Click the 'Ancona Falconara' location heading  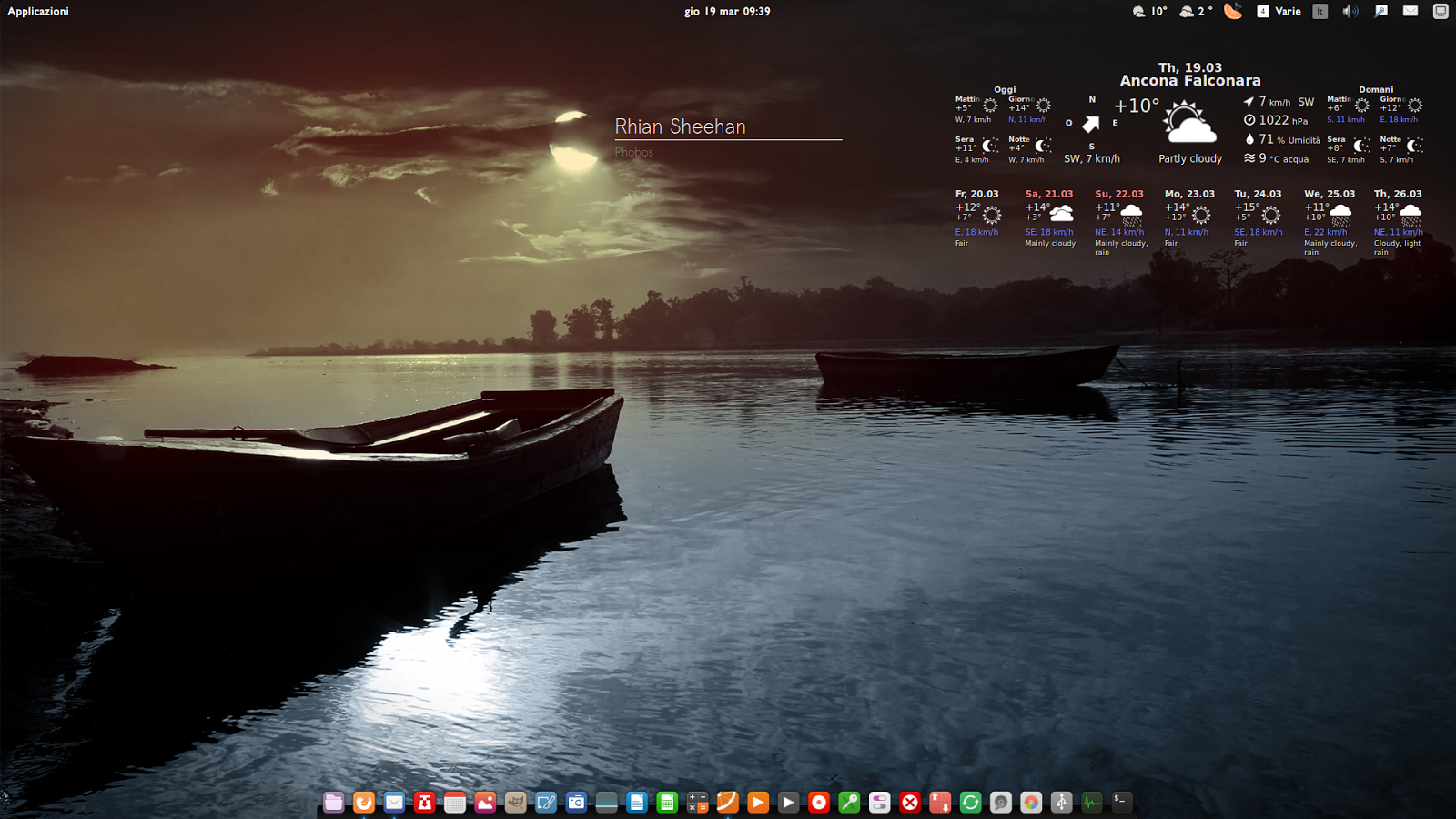click(1190, 81)
